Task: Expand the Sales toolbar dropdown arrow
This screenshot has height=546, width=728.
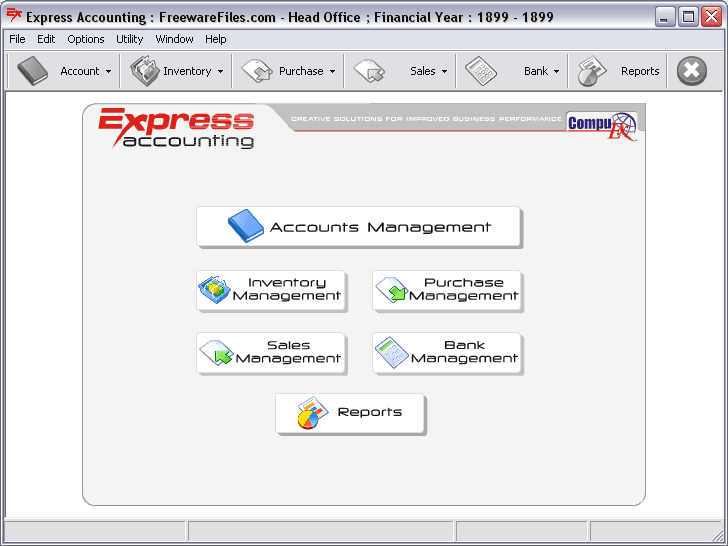Action: 444,72
